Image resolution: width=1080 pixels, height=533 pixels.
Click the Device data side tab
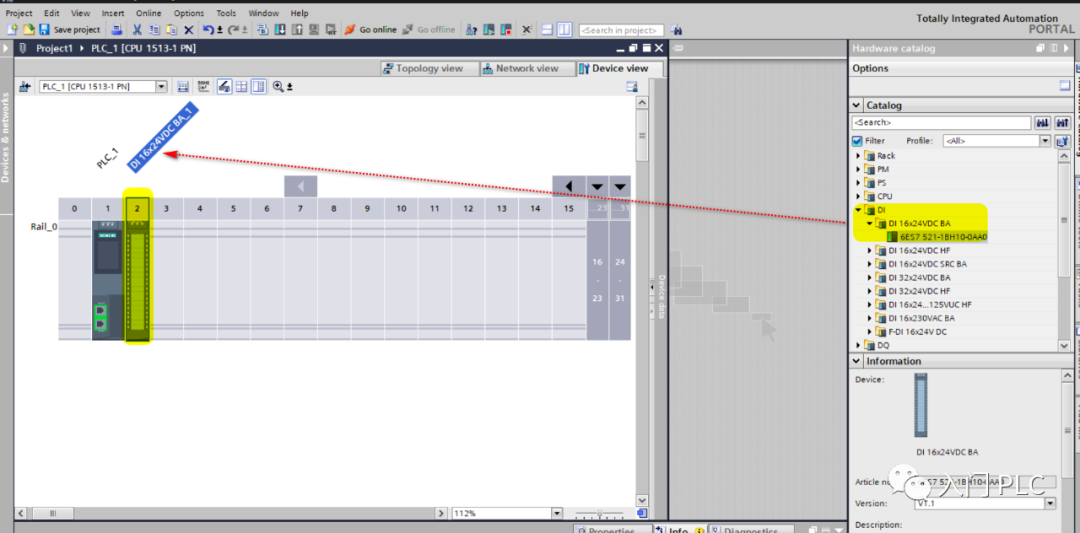[x=662, y=296]
